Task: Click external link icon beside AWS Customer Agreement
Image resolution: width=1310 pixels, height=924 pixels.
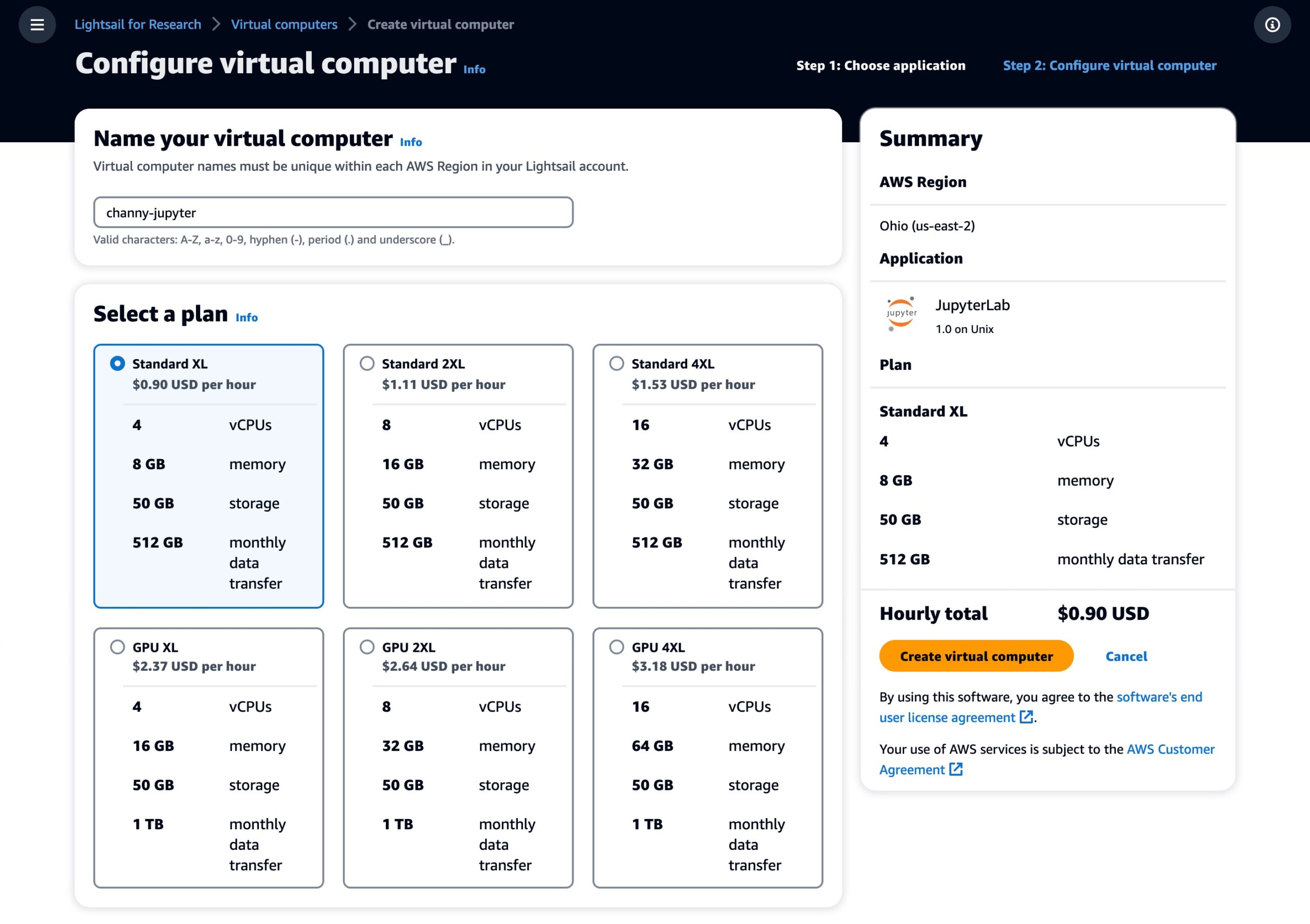Action: (956, 769)
